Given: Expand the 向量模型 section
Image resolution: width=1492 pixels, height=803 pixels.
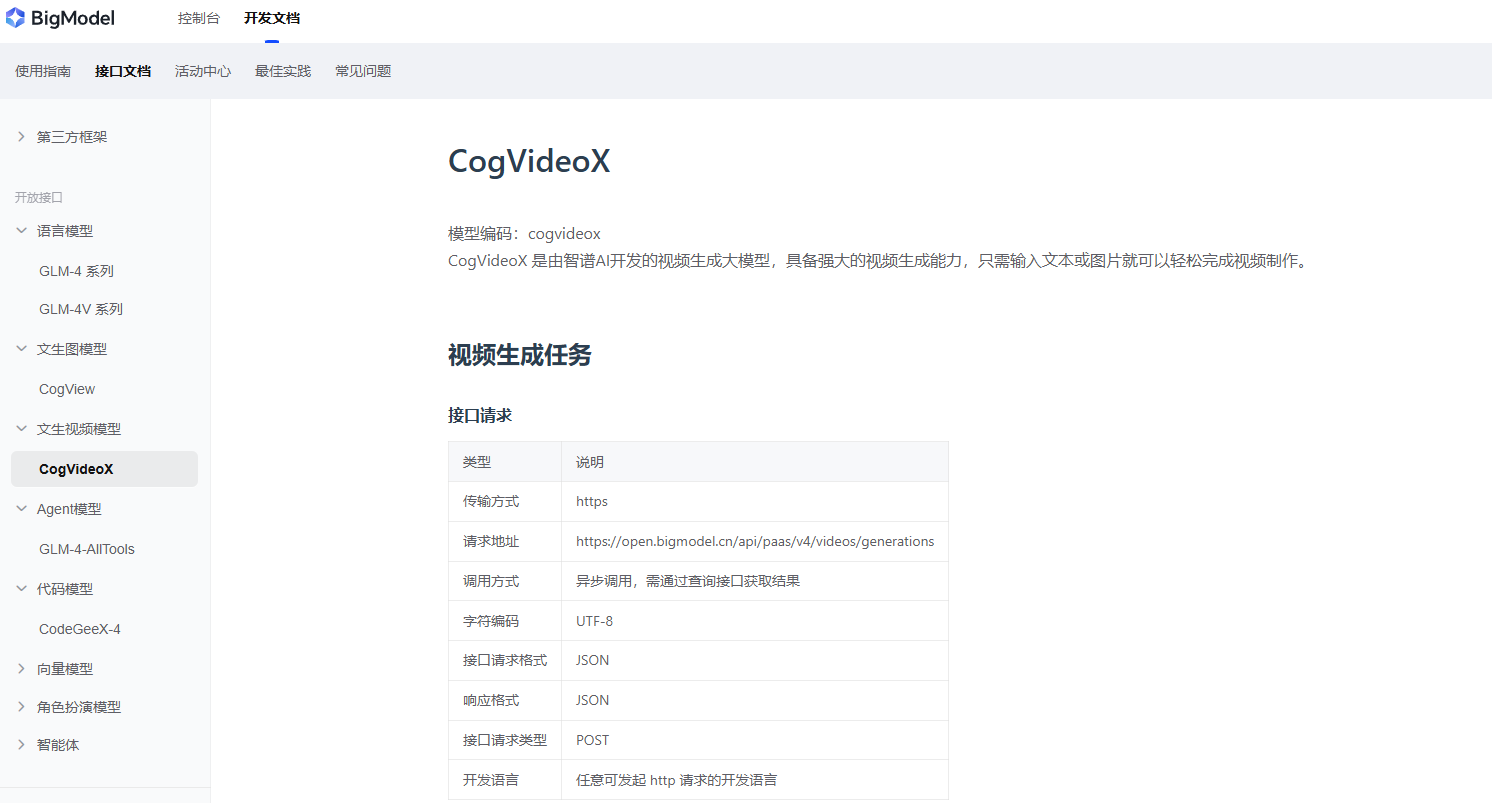Looking at the screenshot, I should [22, 669].
